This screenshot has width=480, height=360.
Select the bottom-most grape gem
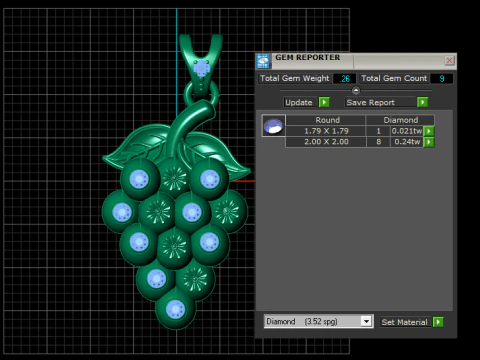[175, 309]
